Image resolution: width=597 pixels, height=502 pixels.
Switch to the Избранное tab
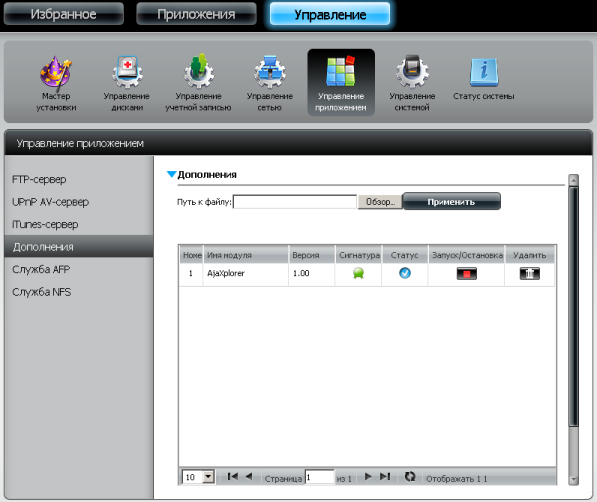(x=64, y=14)
